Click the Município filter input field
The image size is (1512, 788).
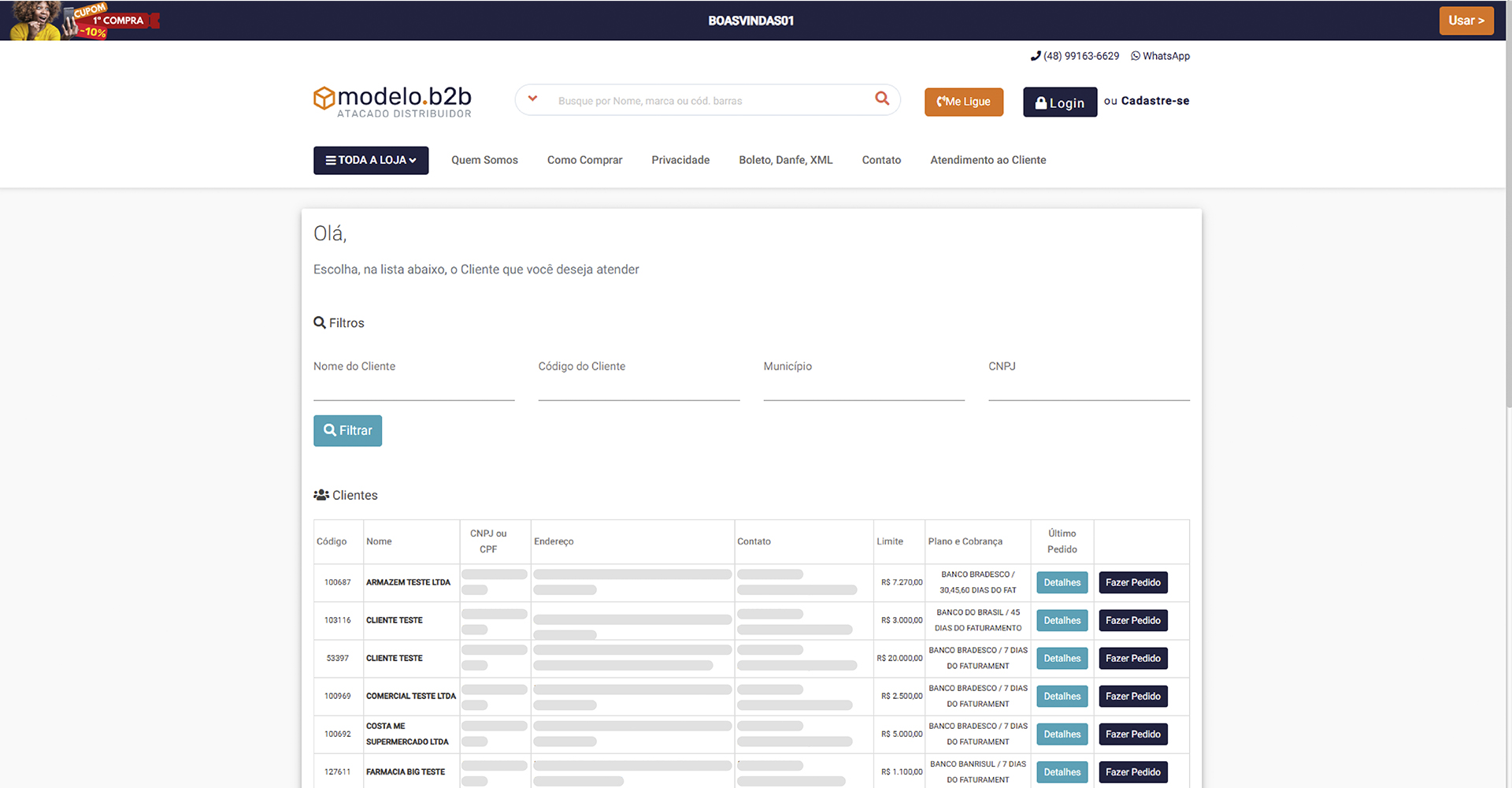(863, 388)
